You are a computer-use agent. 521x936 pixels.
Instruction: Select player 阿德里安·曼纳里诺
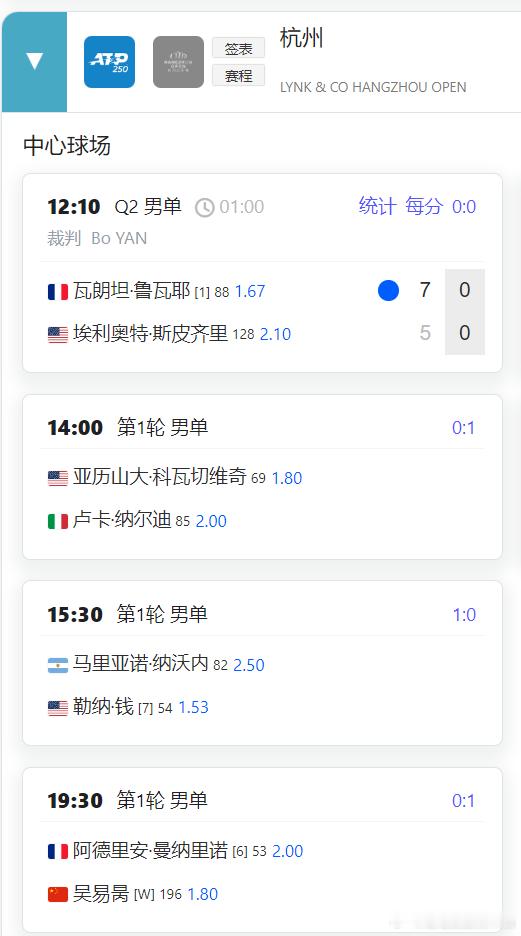click(x=150, y=850)
